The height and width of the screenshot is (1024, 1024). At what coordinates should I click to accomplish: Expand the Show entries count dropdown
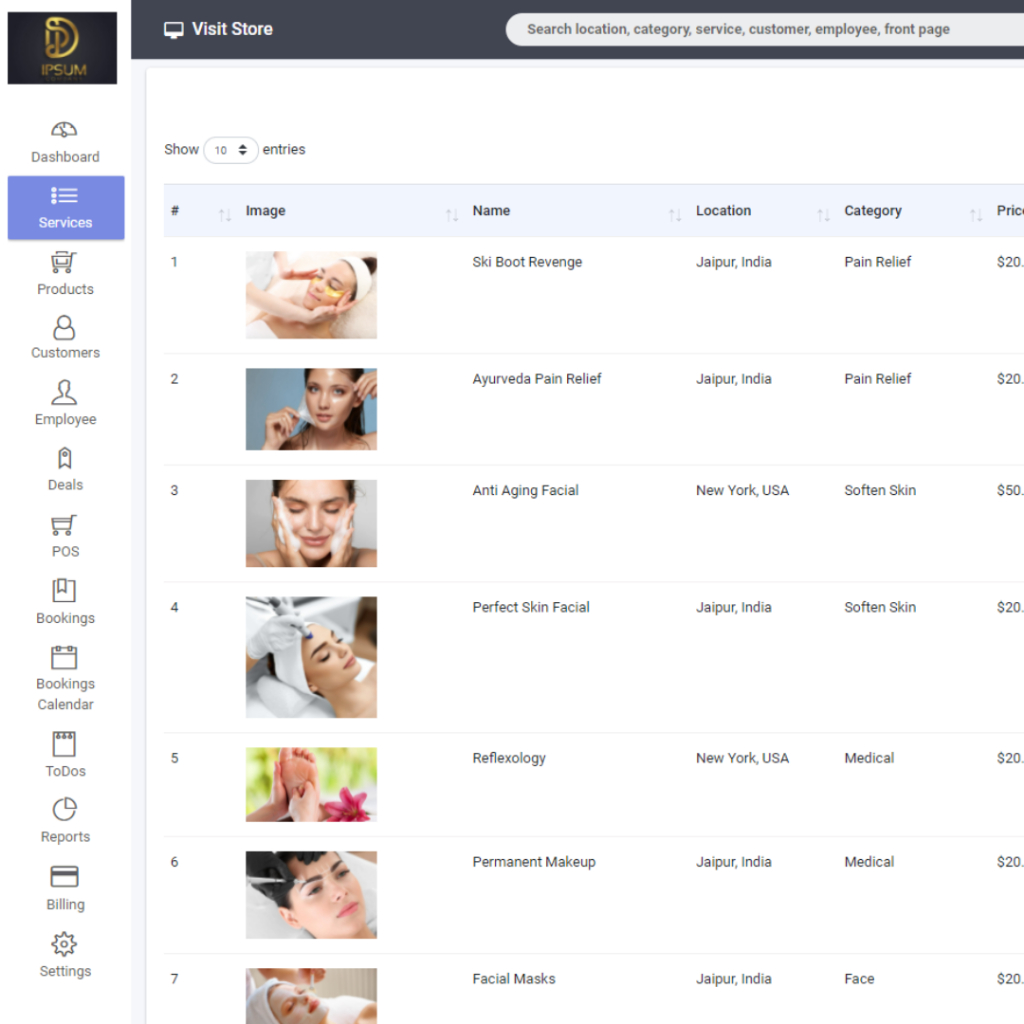231,150
